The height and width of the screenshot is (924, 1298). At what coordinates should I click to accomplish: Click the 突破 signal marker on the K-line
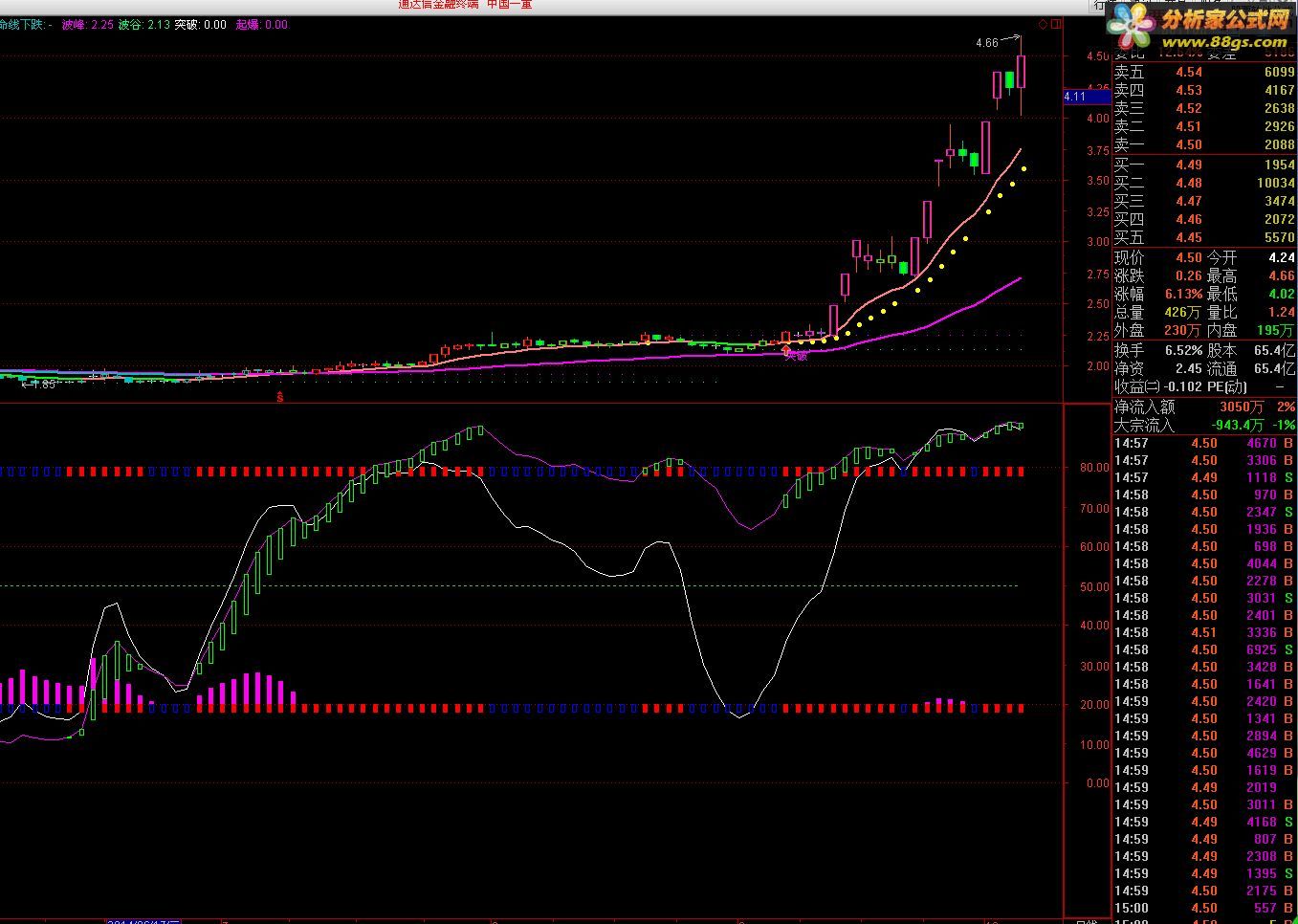[796, 356]
